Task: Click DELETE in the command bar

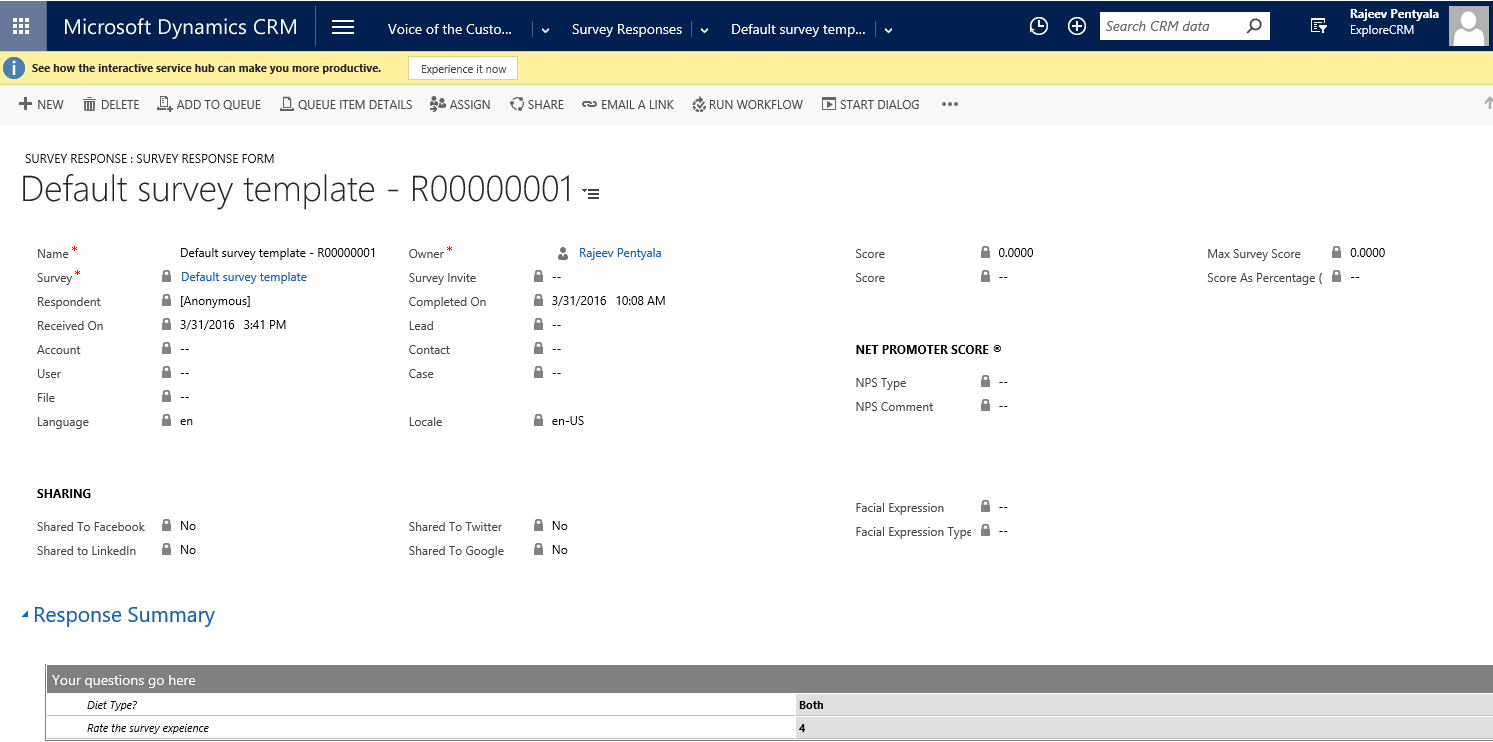Action: click(111, 104)
